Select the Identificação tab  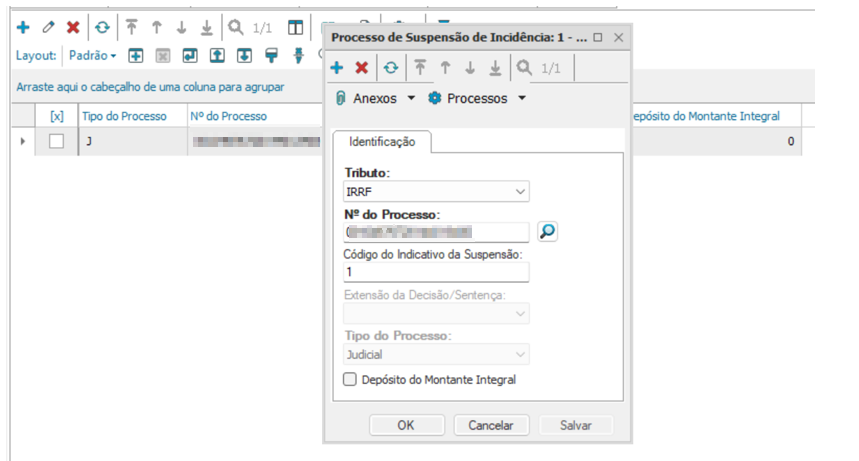tap(382, 143)
